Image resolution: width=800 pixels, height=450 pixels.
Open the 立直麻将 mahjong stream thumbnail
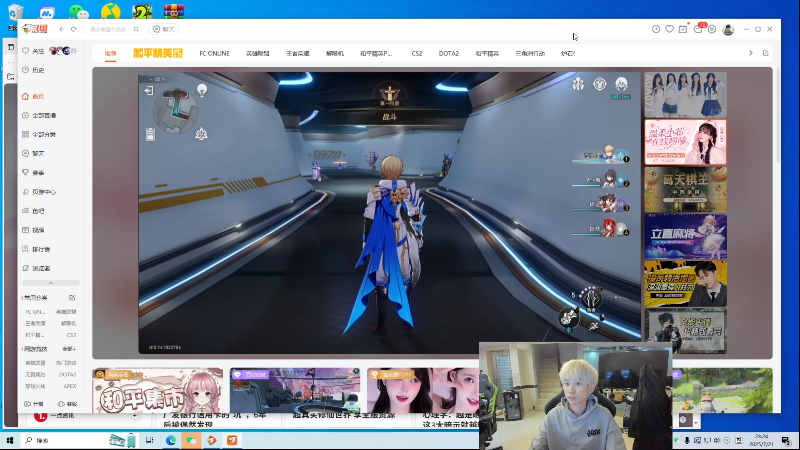[685, 236]
